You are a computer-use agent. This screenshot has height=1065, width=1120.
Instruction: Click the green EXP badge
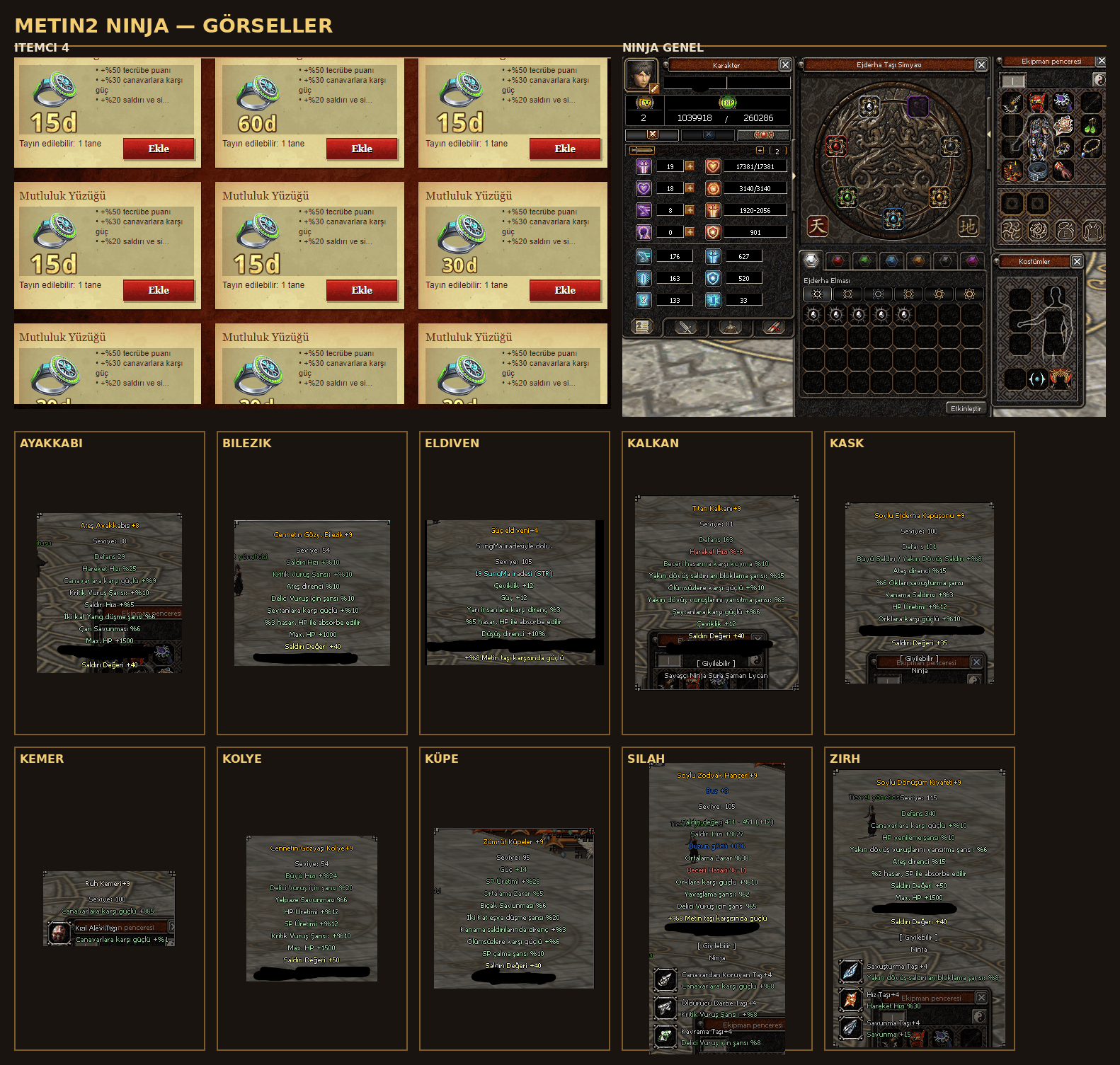[x=728, y=103]
